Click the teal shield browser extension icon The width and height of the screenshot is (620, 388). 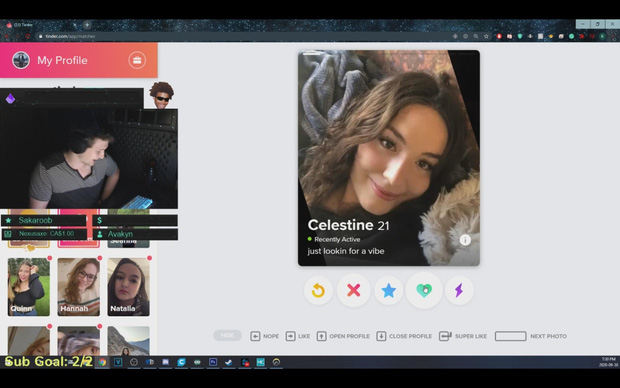click(520, 36)
